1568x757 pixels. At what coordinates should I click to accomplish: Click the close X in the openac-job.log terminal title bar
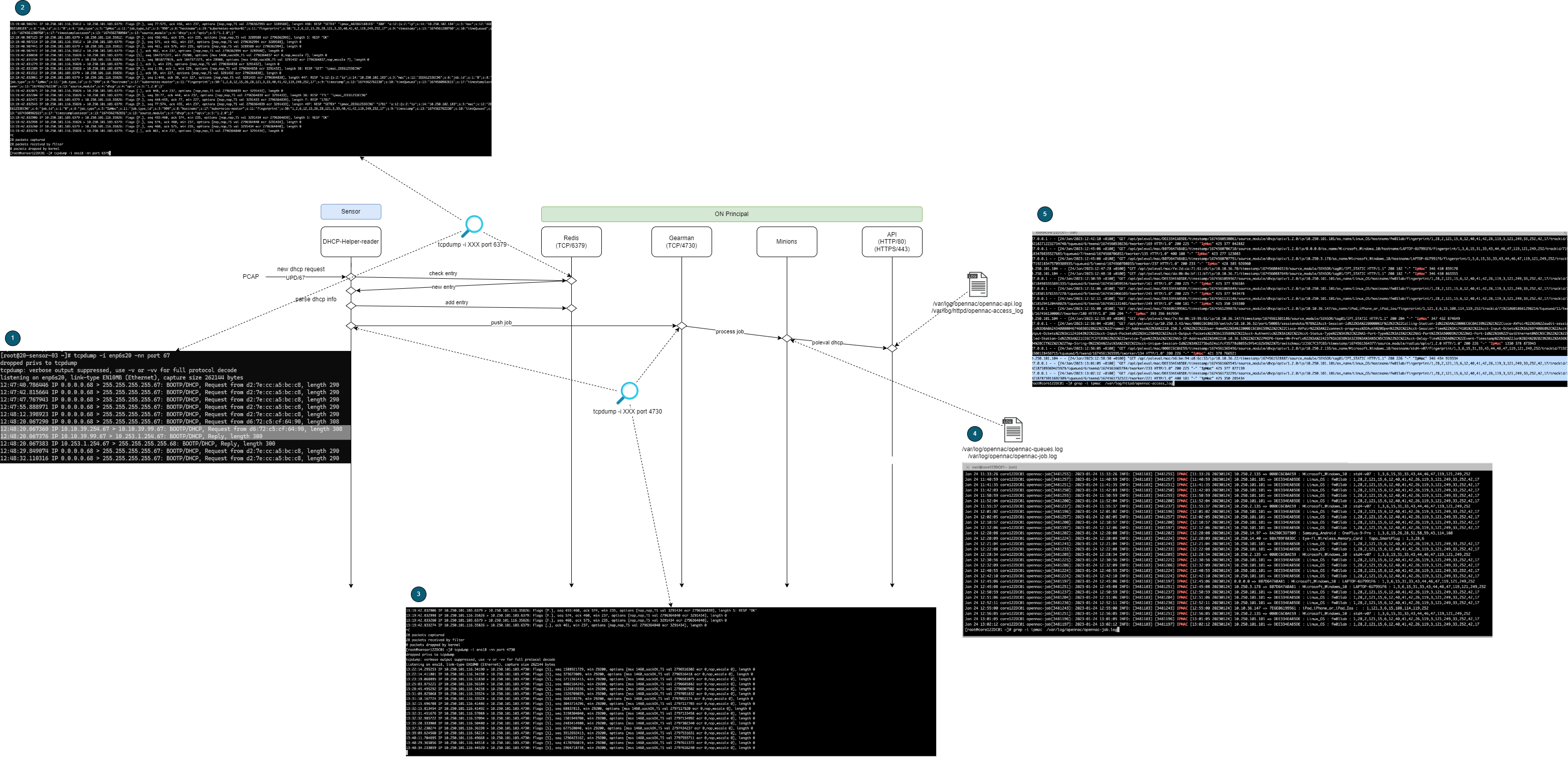pos(967,467)
